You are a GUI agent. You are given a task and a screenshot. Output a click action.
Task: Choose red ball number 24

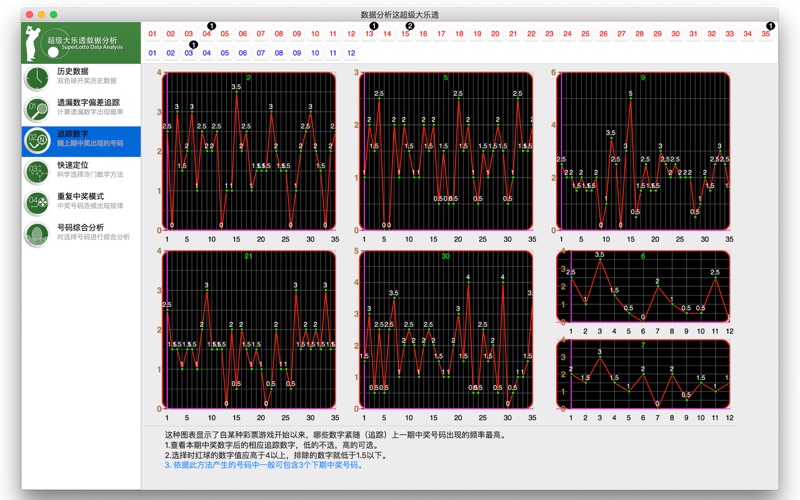(567, 34)
